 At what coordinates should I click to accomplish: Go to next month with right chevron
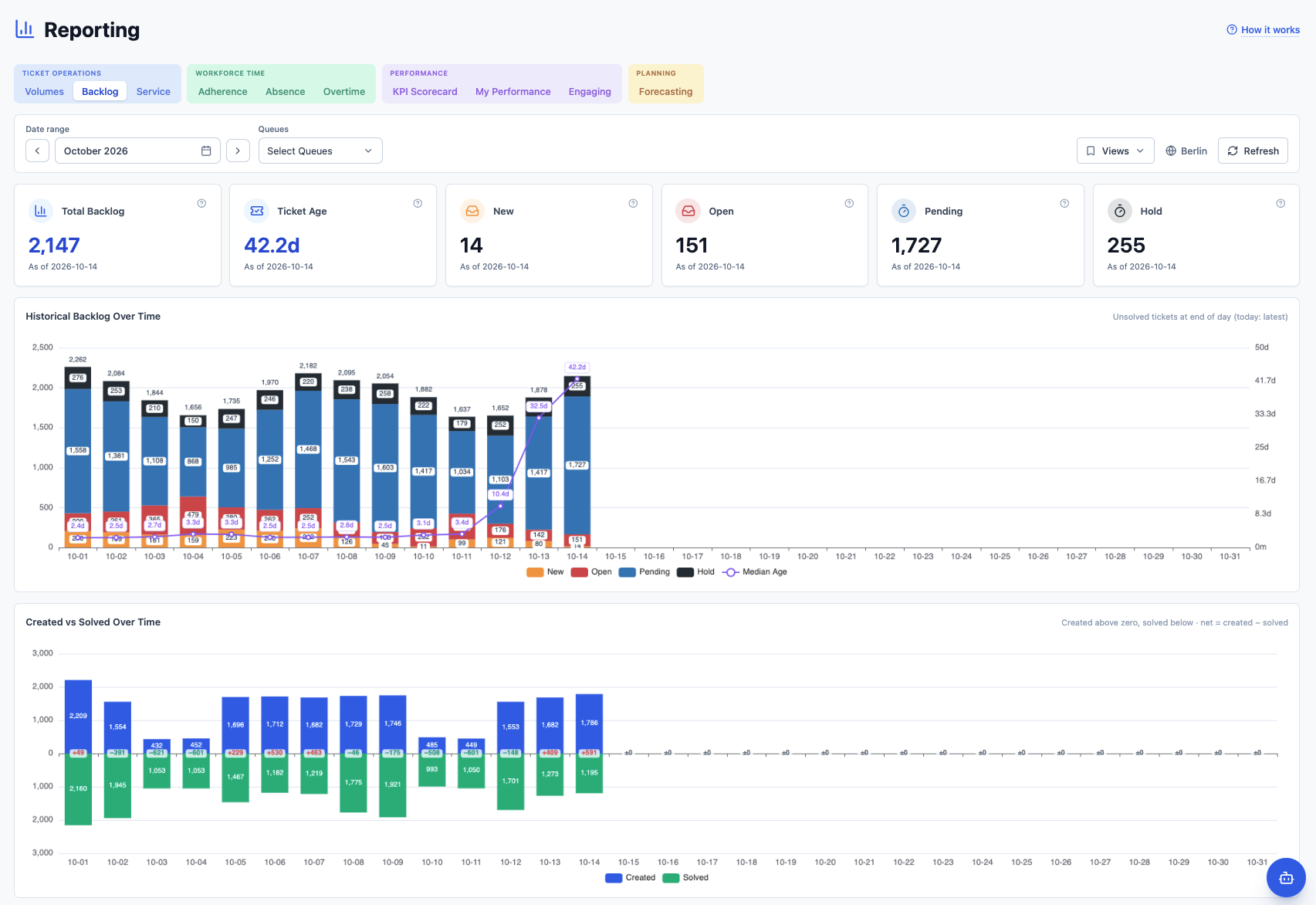(238, 151)
